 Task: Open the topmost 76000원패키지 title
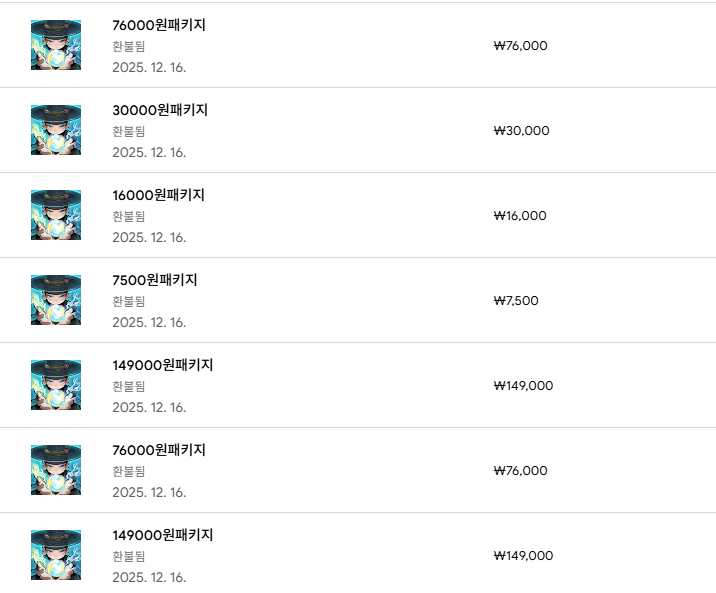point(159,25)
